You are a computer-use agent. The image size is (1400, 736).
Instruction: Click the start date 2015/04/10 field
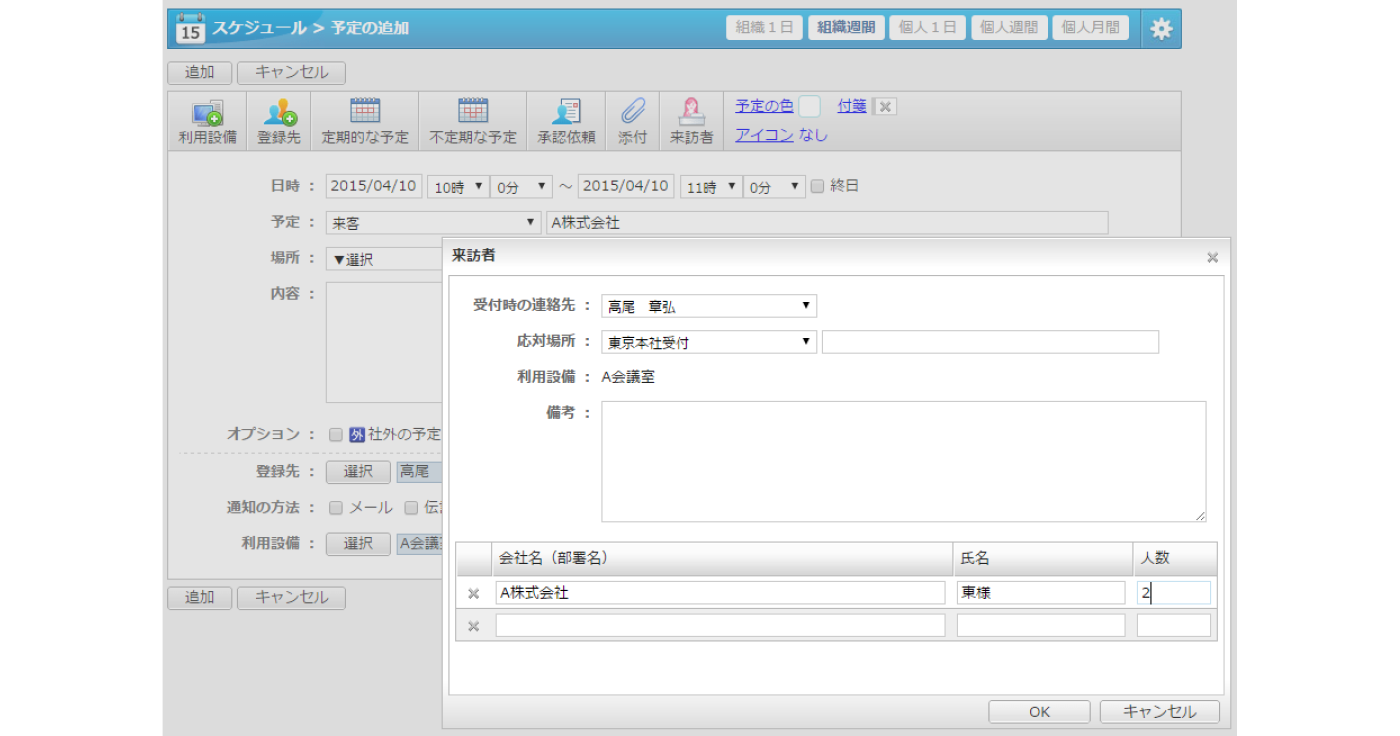tap(374, 186)
